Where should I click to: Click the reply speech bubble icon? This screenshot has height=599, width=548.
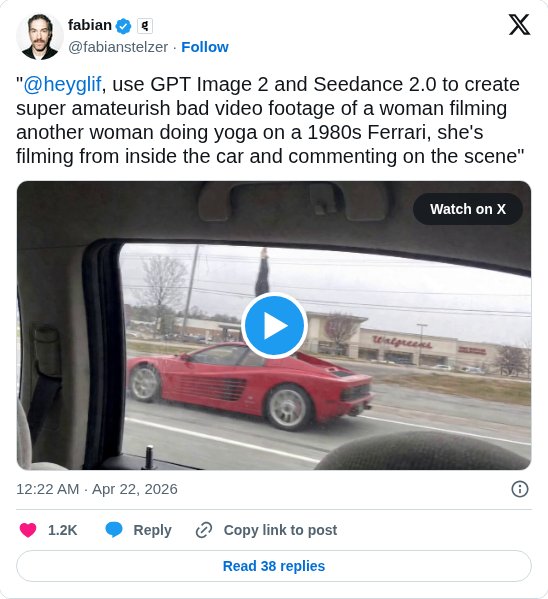114,530
